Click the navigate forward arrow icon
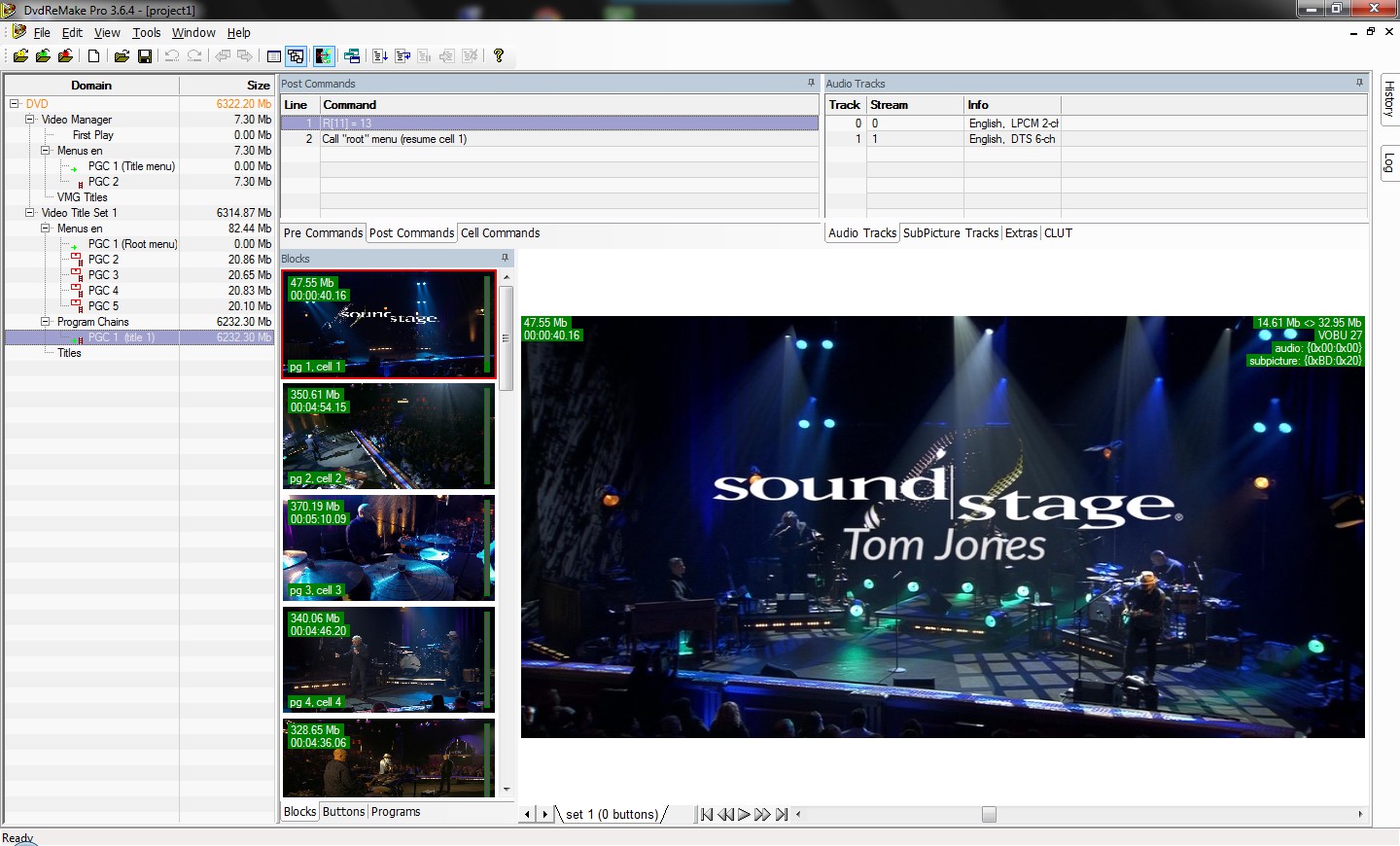Screen dimensions: 1400x846 click(245, 56)
